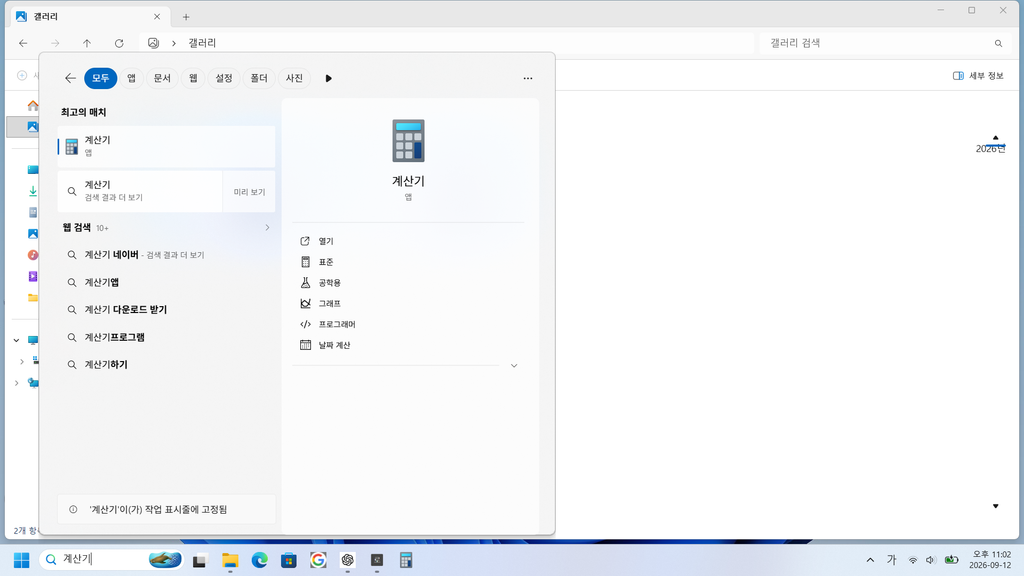1024x576 pixels.
Task: Click 갤러리 in the address breadcrumb
Action: (202, 43)
